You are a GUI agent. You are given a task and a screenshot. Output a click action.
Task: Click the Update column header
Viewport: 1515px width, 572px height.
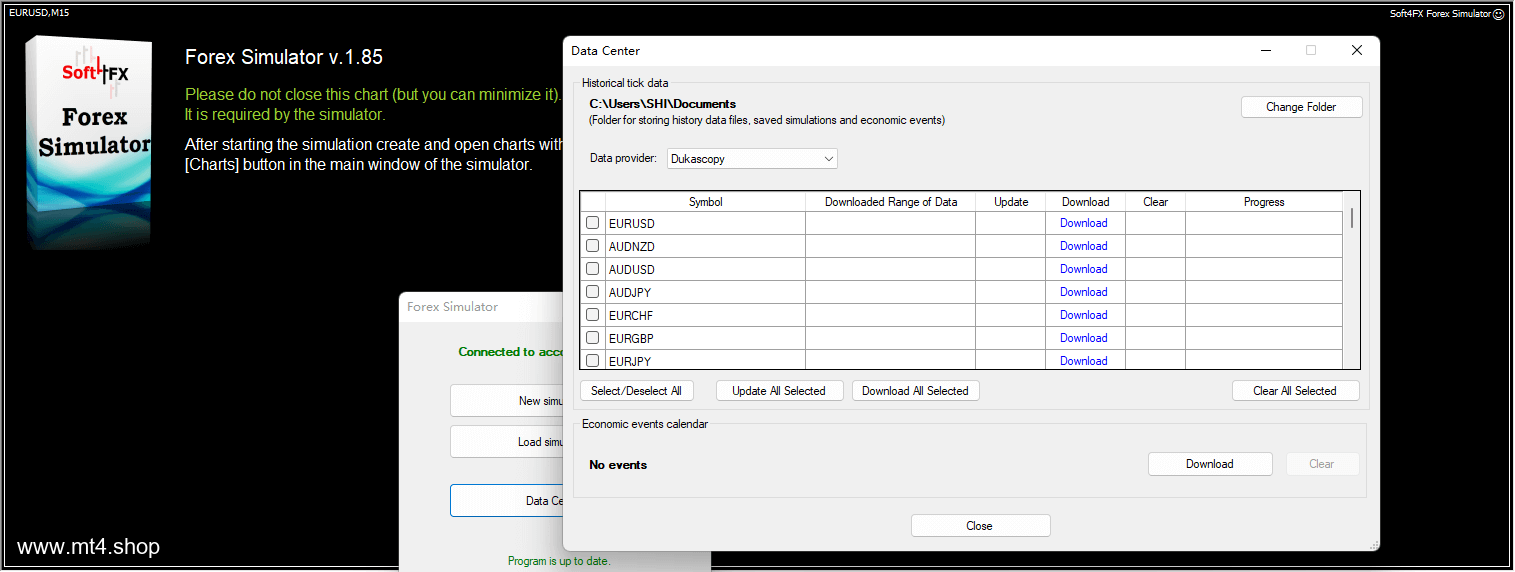[1011, 202]
